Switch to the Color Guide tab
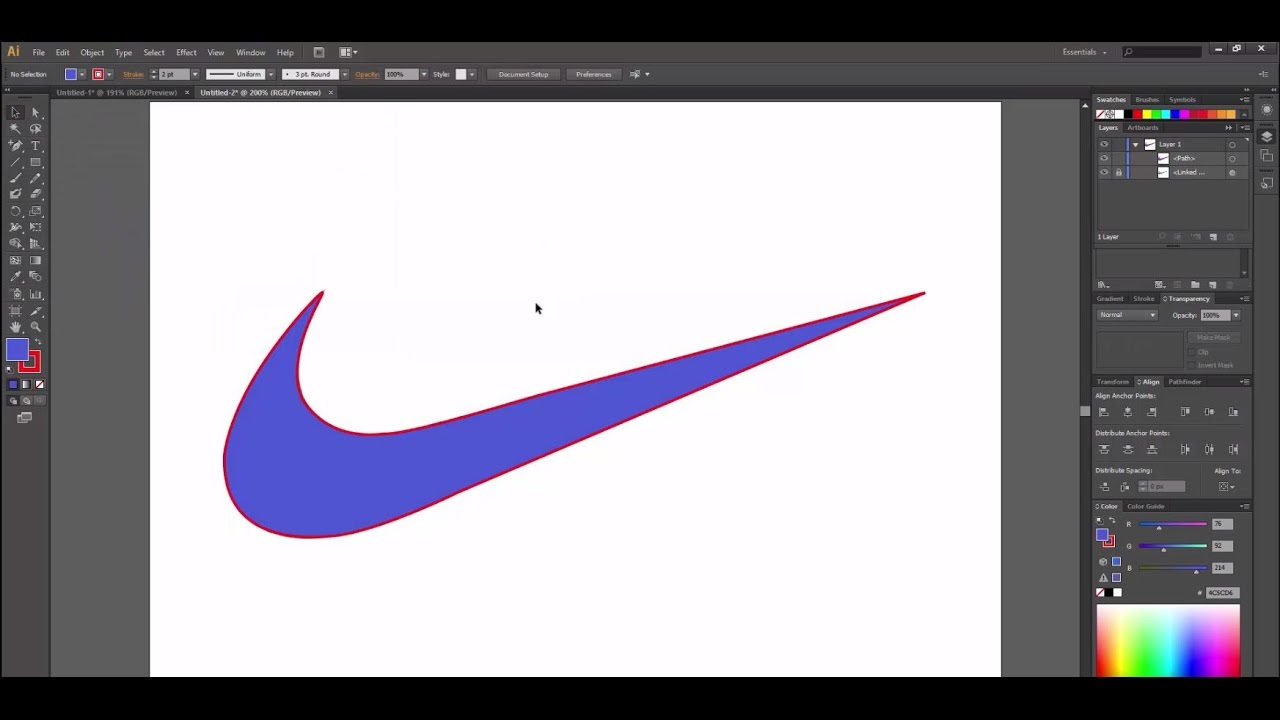The image size is (1280, 720). click(x=1146, y=506)
